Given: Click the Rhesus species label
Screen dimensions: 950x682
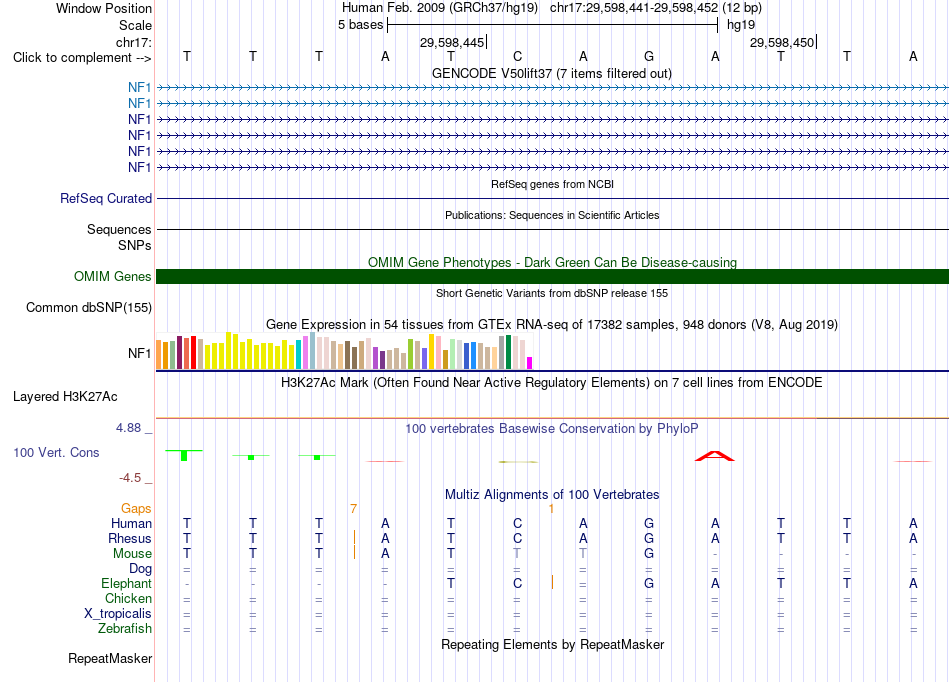Looking at the screenshot, I should [130, 538].
